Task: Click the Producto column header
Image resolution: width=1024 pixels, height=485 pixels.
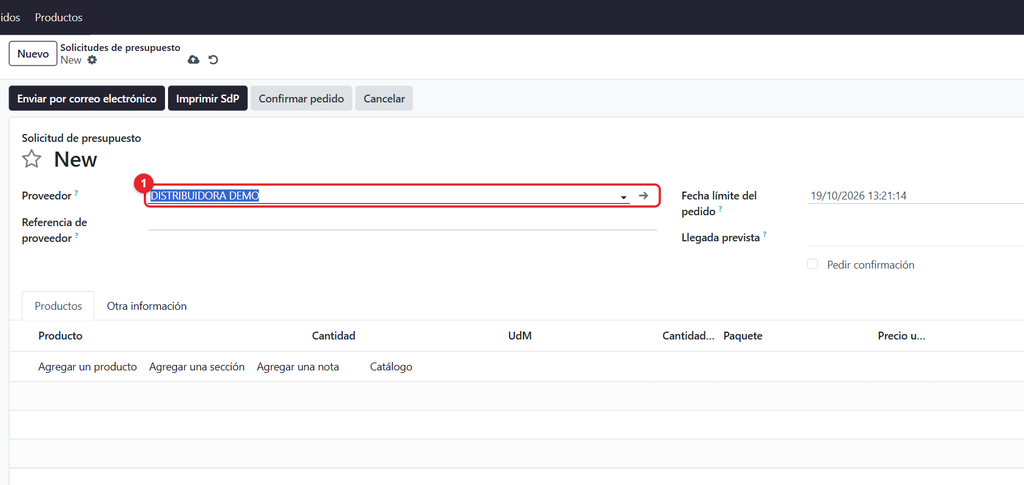Action: [60, 336]
